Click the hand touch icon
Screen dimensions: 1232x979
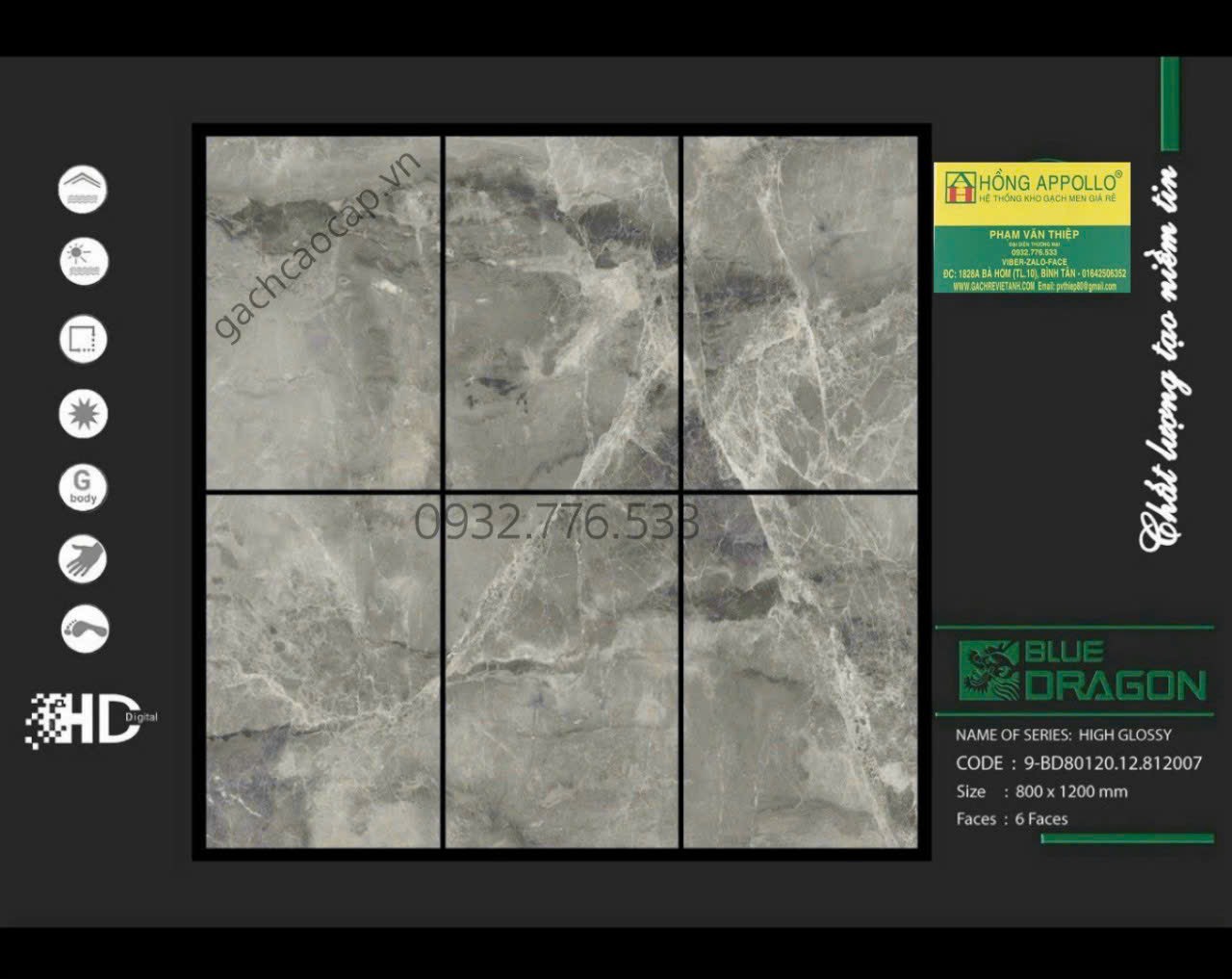point(83,558)
